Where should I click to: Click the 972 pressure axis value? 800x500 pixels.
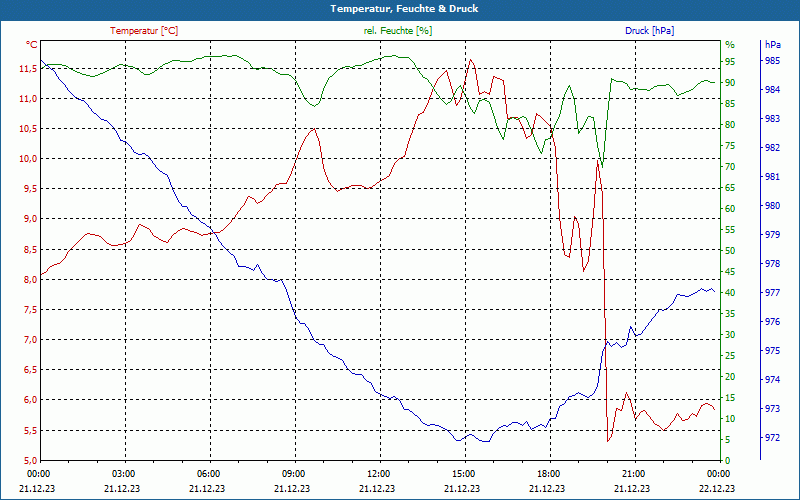(773, 438)
